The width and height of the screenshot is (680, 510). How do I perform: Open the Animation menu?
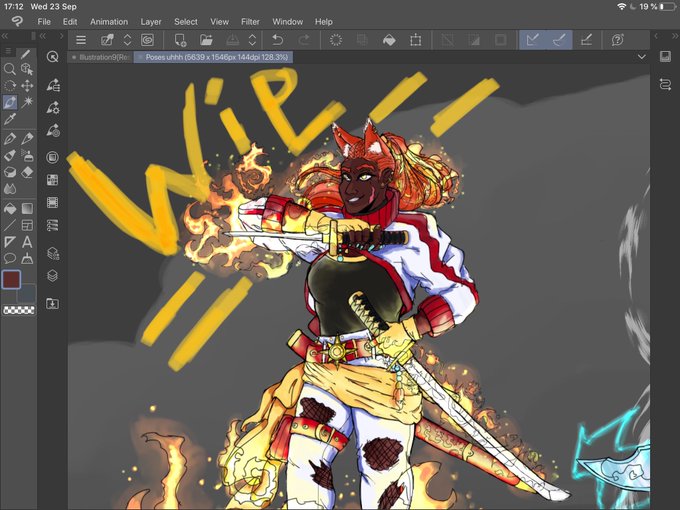pyautogui.click(x=109, y=22)
